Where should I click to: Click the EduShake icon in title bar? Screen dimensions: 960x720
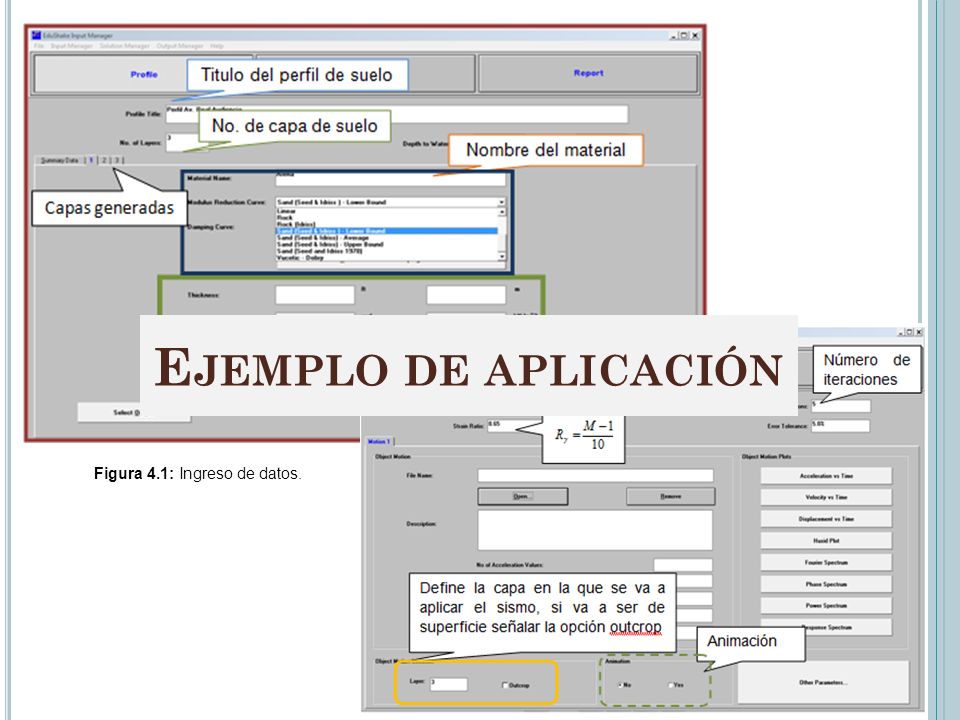36,35
